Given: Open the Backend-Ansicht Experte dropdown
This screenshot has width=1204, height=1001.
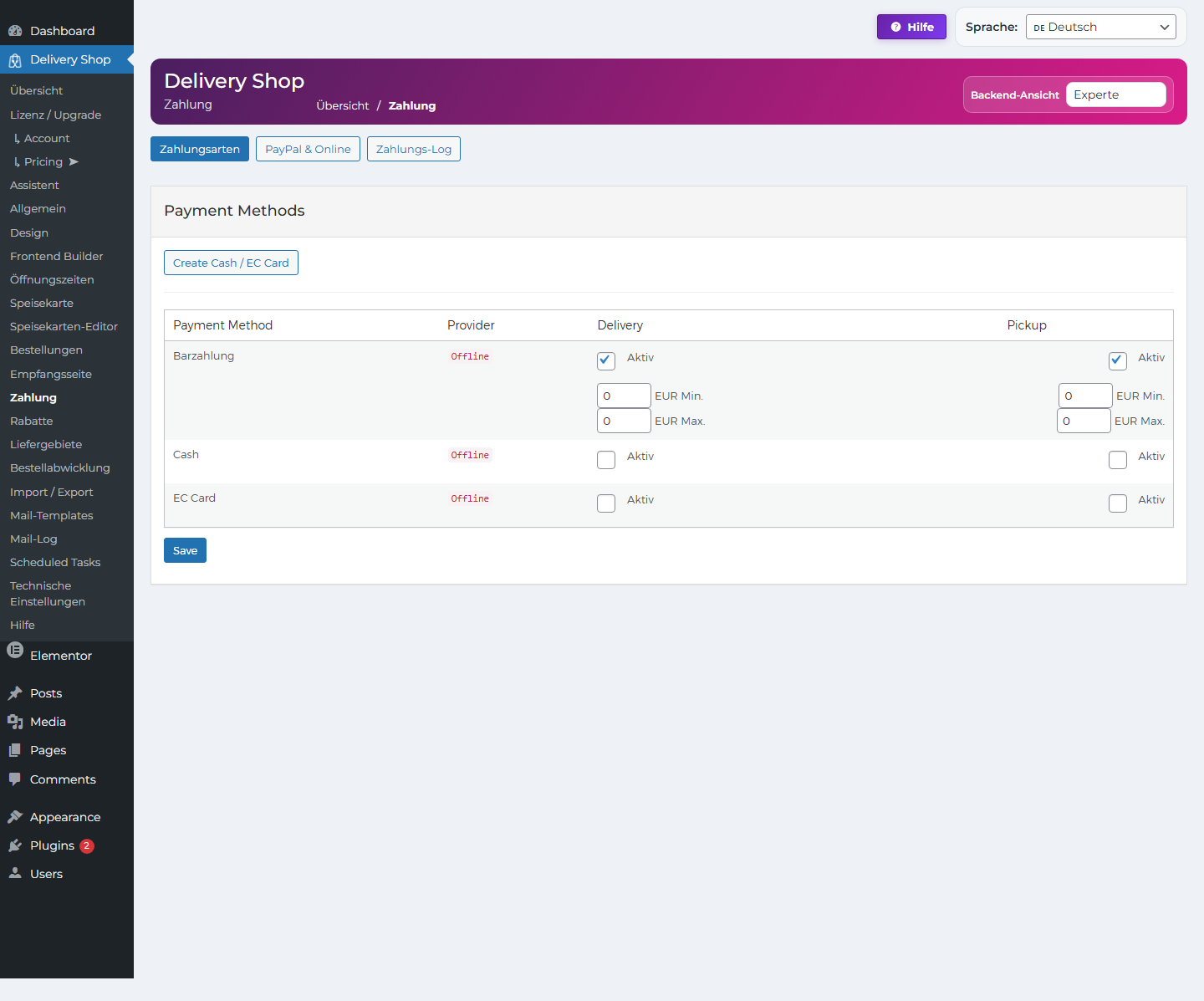Looking at the screenshot, I should [1116, 94].
